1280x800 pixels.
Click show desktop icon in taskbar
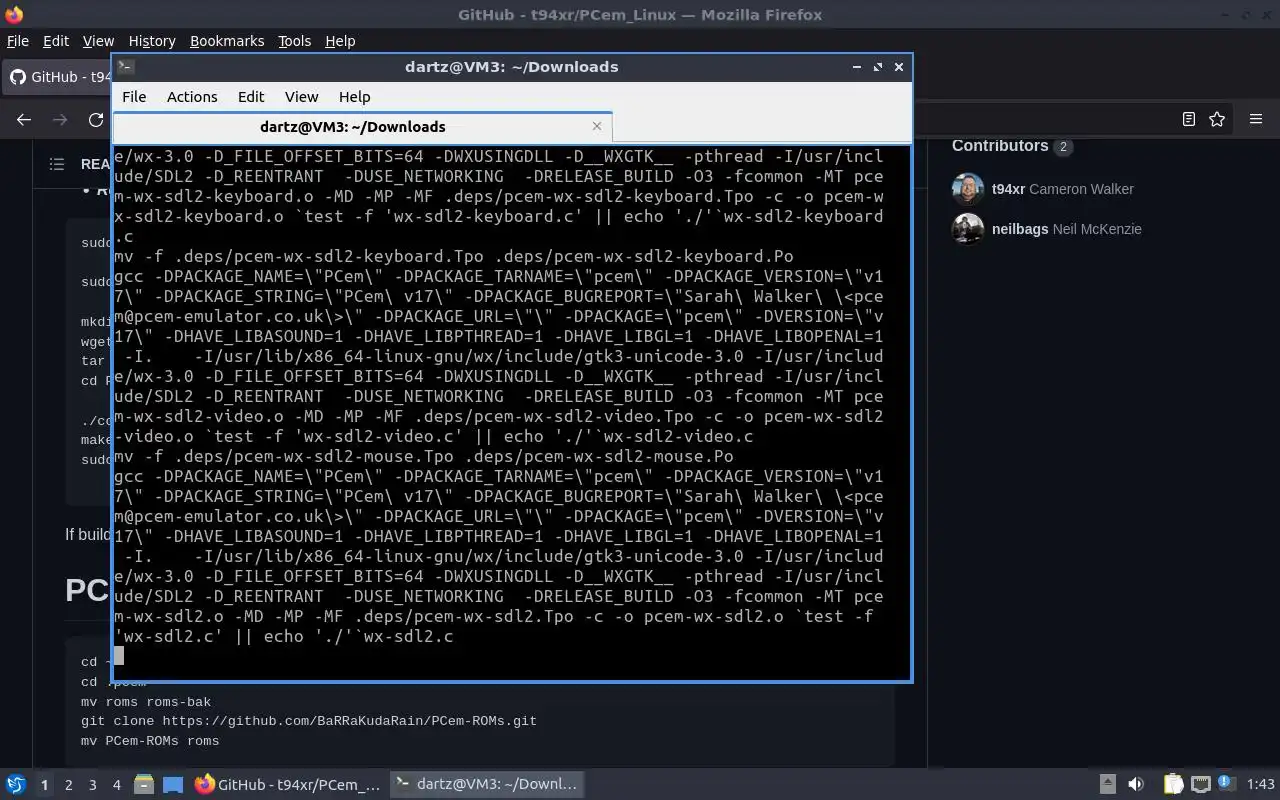coord(173,785)
